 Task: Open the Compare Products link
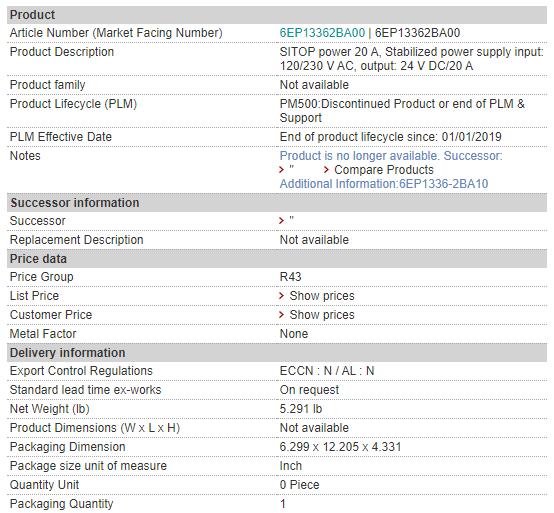pos(384,170)
